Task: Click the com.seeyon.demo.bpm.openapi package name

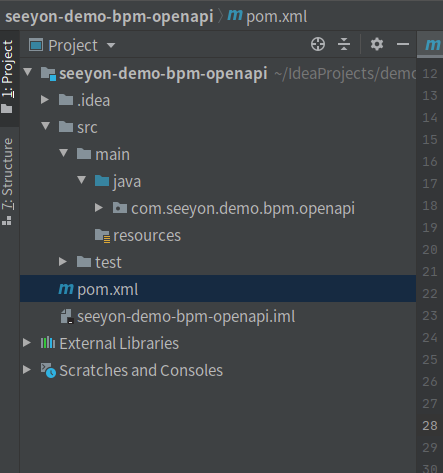Action: coord(243,209)
